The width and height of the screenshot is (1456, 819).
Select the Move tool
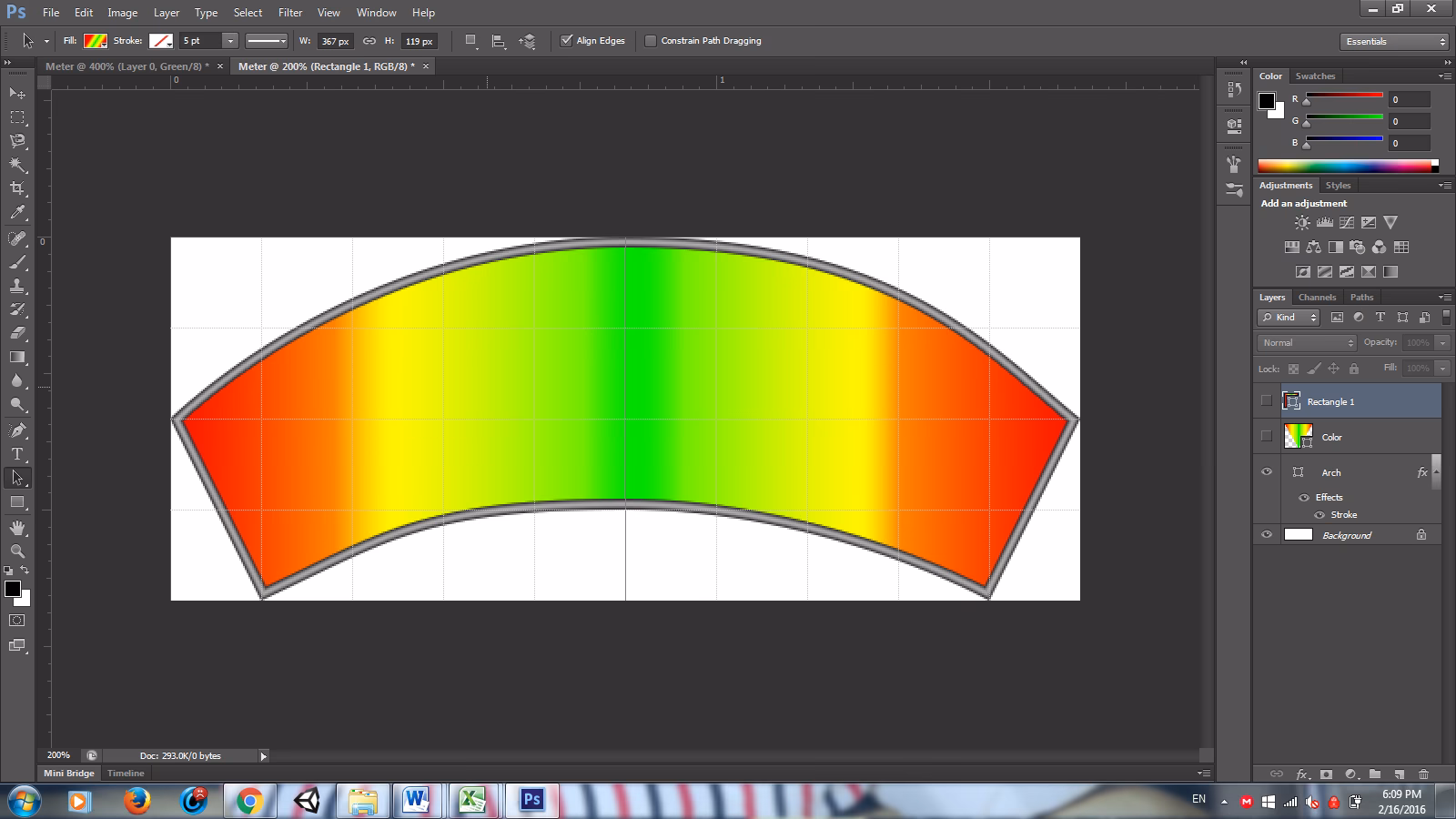click(x=16, y=94)
